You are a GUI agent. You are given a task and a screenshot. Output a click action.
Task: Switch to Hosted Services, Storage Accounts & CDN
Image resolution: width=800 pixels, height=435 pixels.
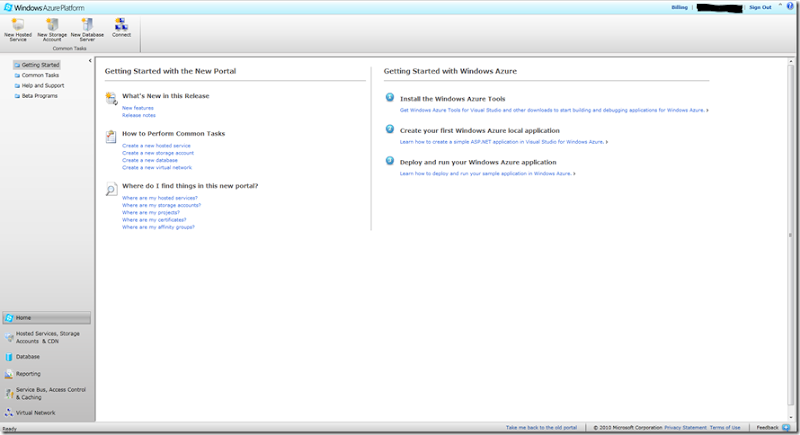click(x=48, y=337)
